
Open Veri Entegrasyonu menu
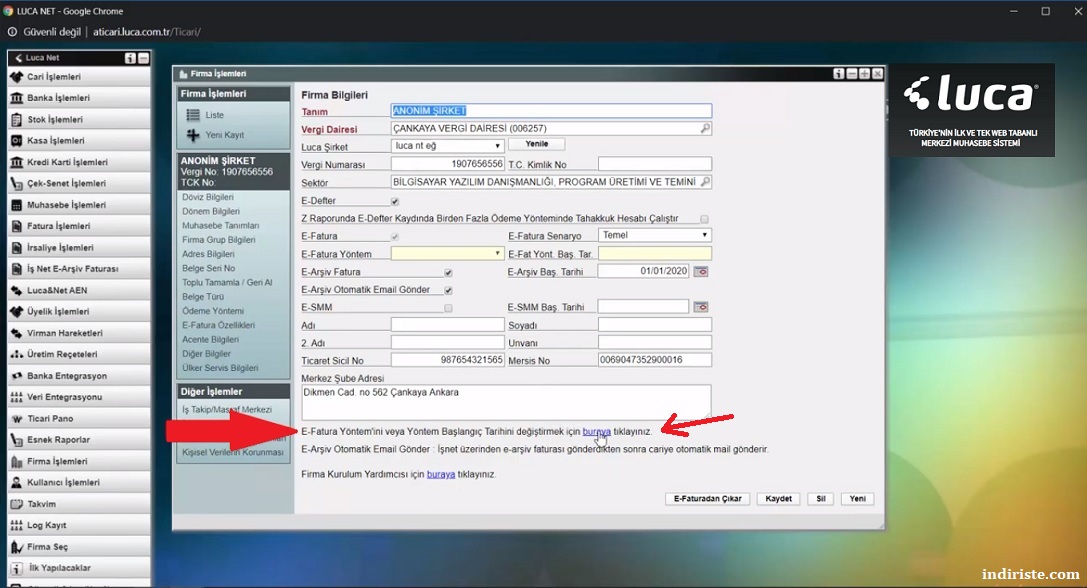(x=79, y=397)
